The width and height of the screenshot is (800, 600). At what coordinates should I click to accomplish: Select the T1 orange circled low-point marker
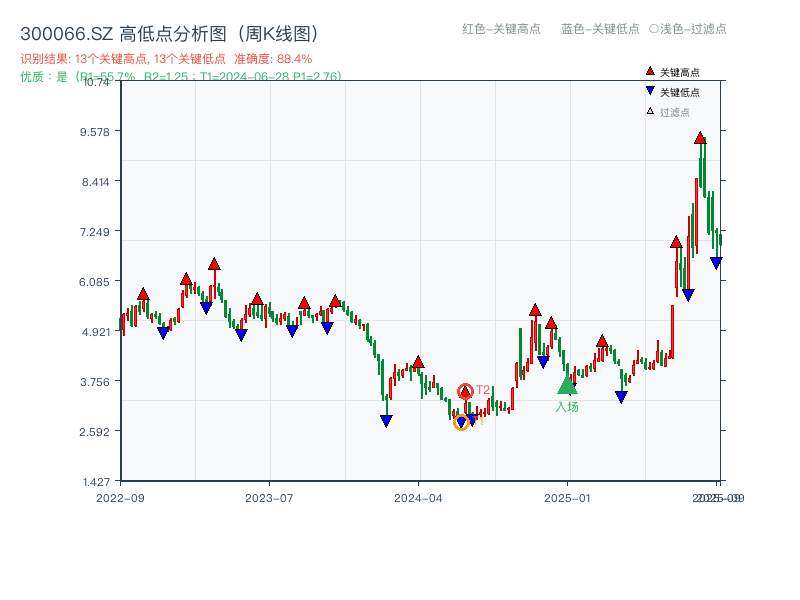coord(461,422)
